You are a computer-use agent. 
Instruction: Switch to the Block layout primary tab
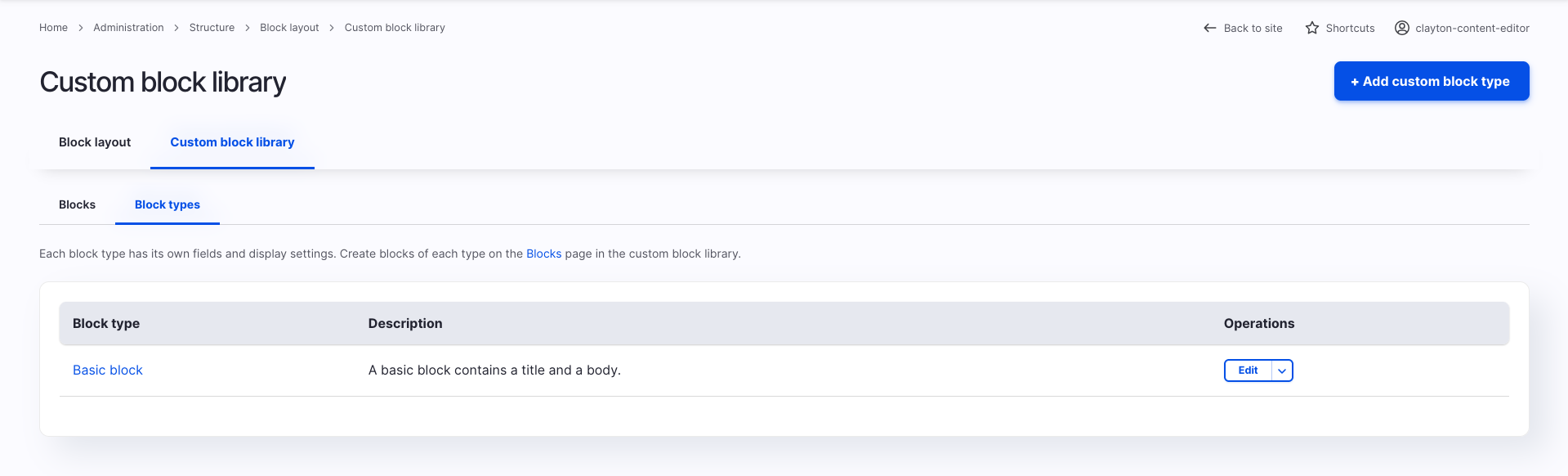(95, 142)
